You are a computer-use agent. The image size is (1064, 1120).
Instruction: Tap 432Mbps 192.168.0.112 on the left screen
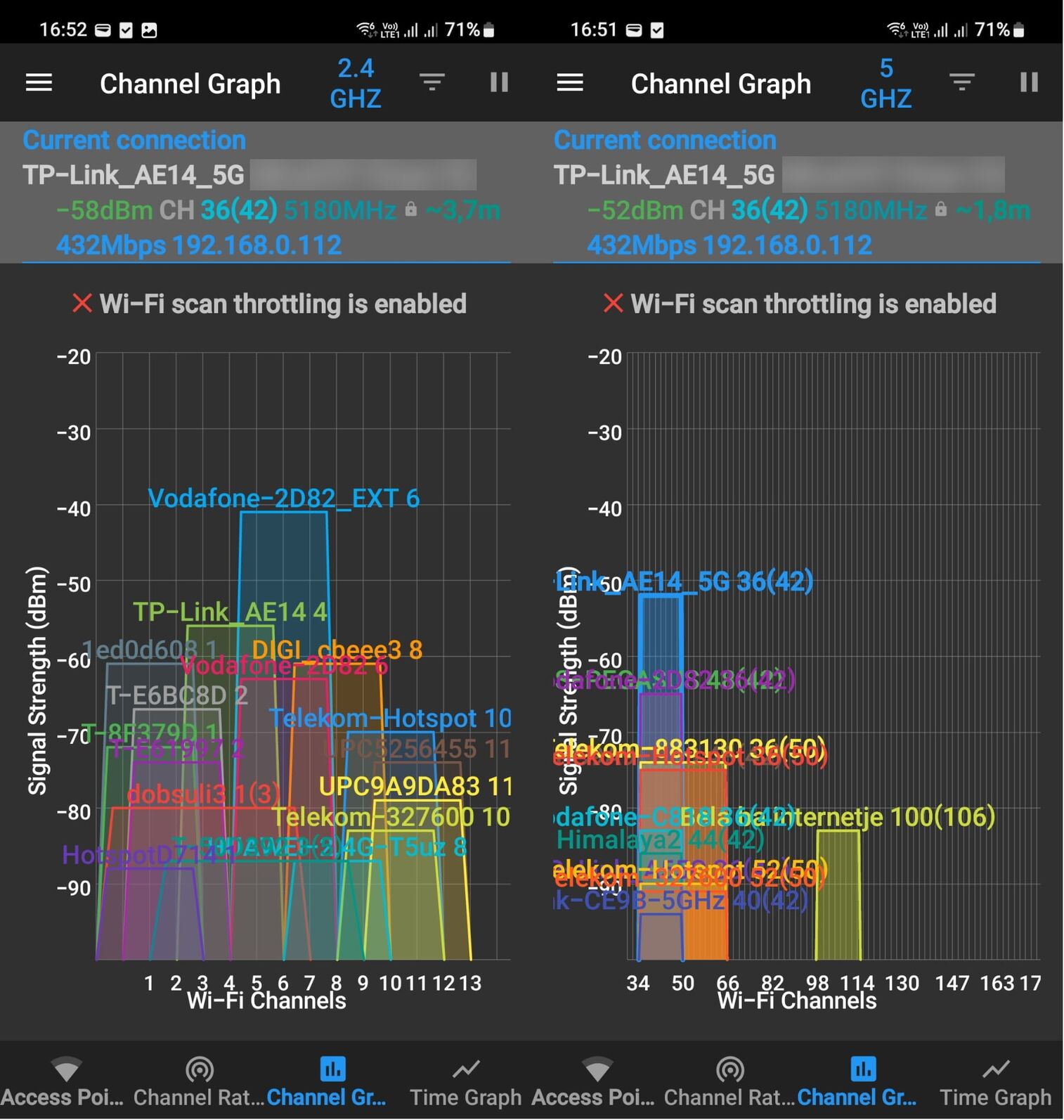[199, 245]
